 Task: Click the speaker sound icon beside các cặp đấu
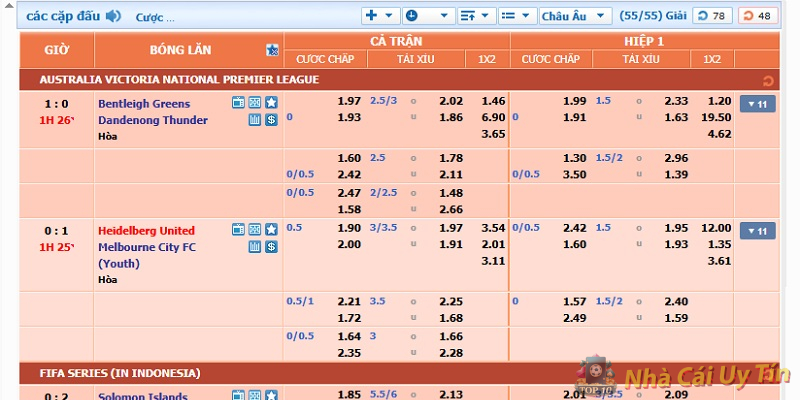[x=113, y=16]
